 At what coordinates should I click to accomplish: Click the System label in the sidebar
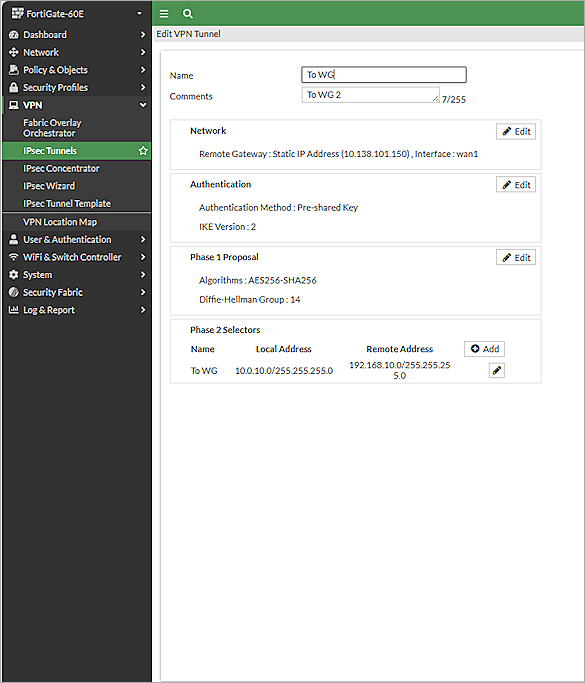(37, 275)
